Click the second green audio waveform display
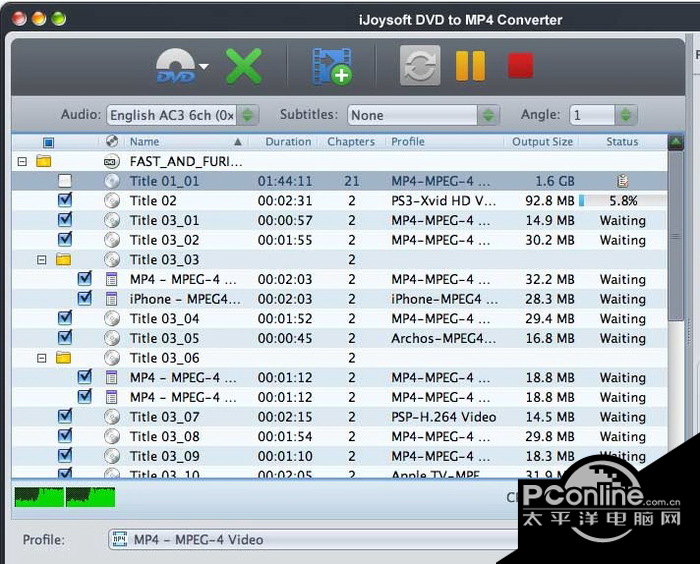The height and width of the screenshot is (564, 700). [x=91, y=497]
